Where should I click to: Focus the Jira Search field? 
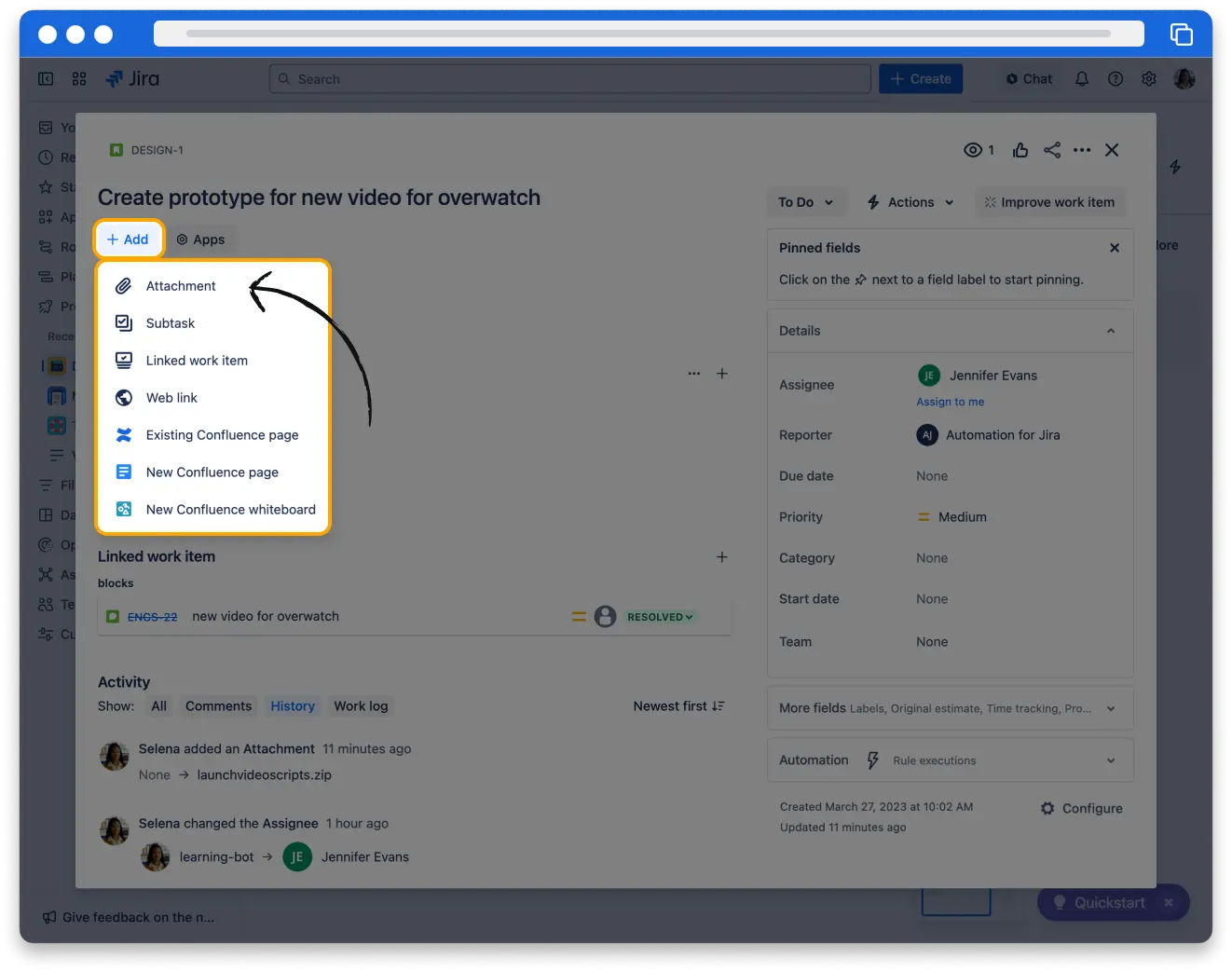(570, 79)
